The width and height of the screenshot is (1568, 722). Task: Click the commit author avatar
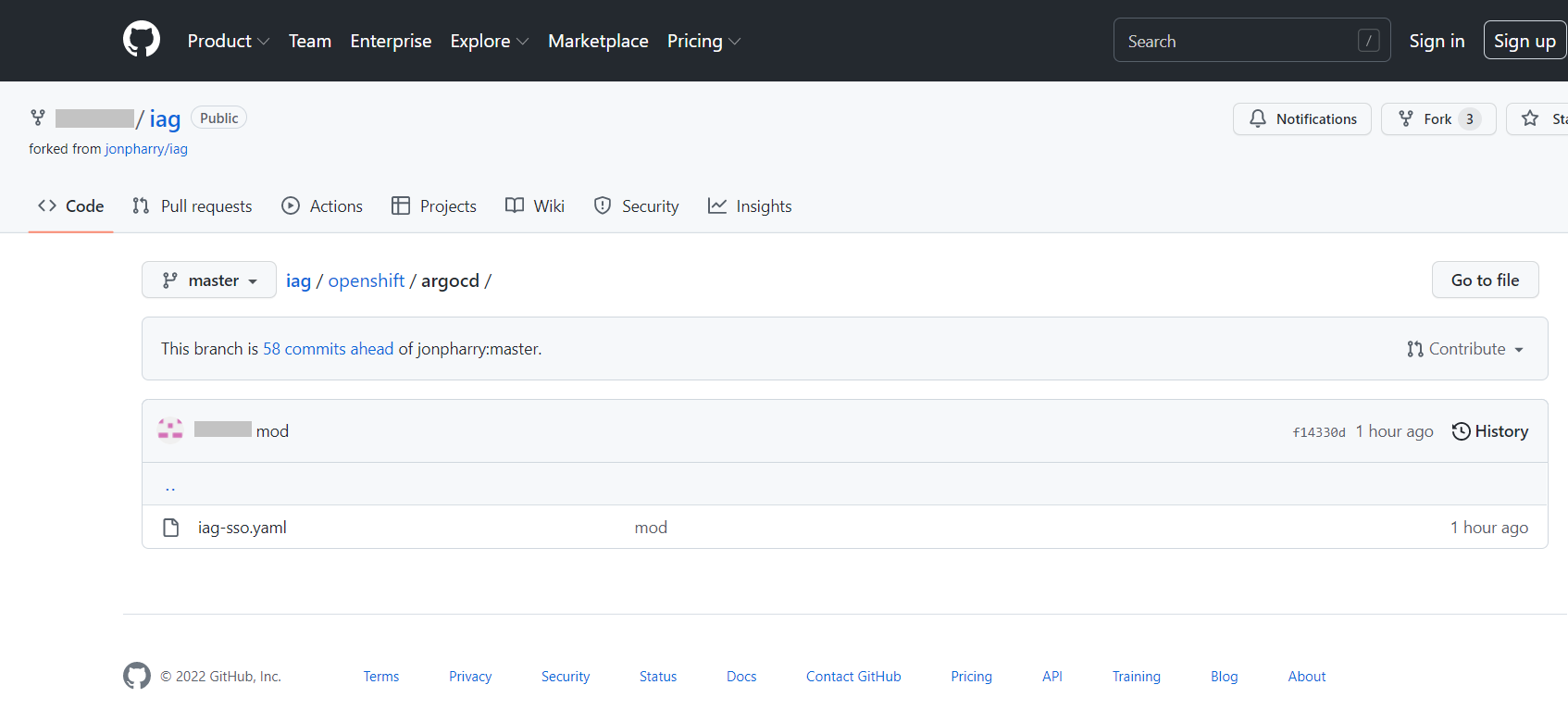tap(170, 430)
